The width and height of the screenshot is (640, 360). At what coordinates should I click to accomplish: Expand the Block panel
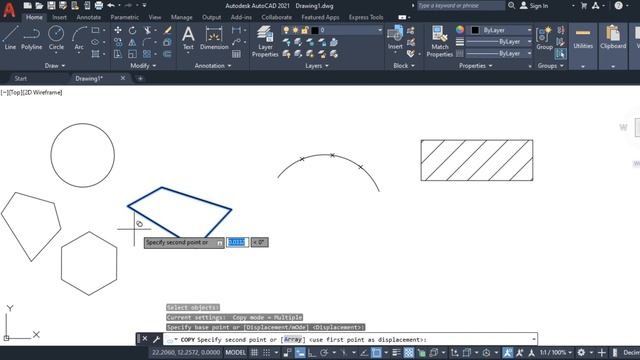pyautogui.click(x=404, y=66)
